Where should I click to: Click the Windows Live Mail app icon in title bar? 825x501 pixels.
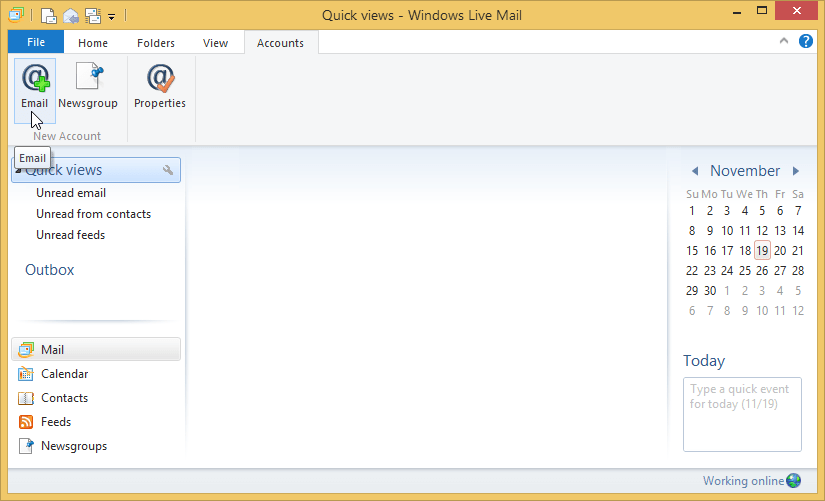click(16, 15)
